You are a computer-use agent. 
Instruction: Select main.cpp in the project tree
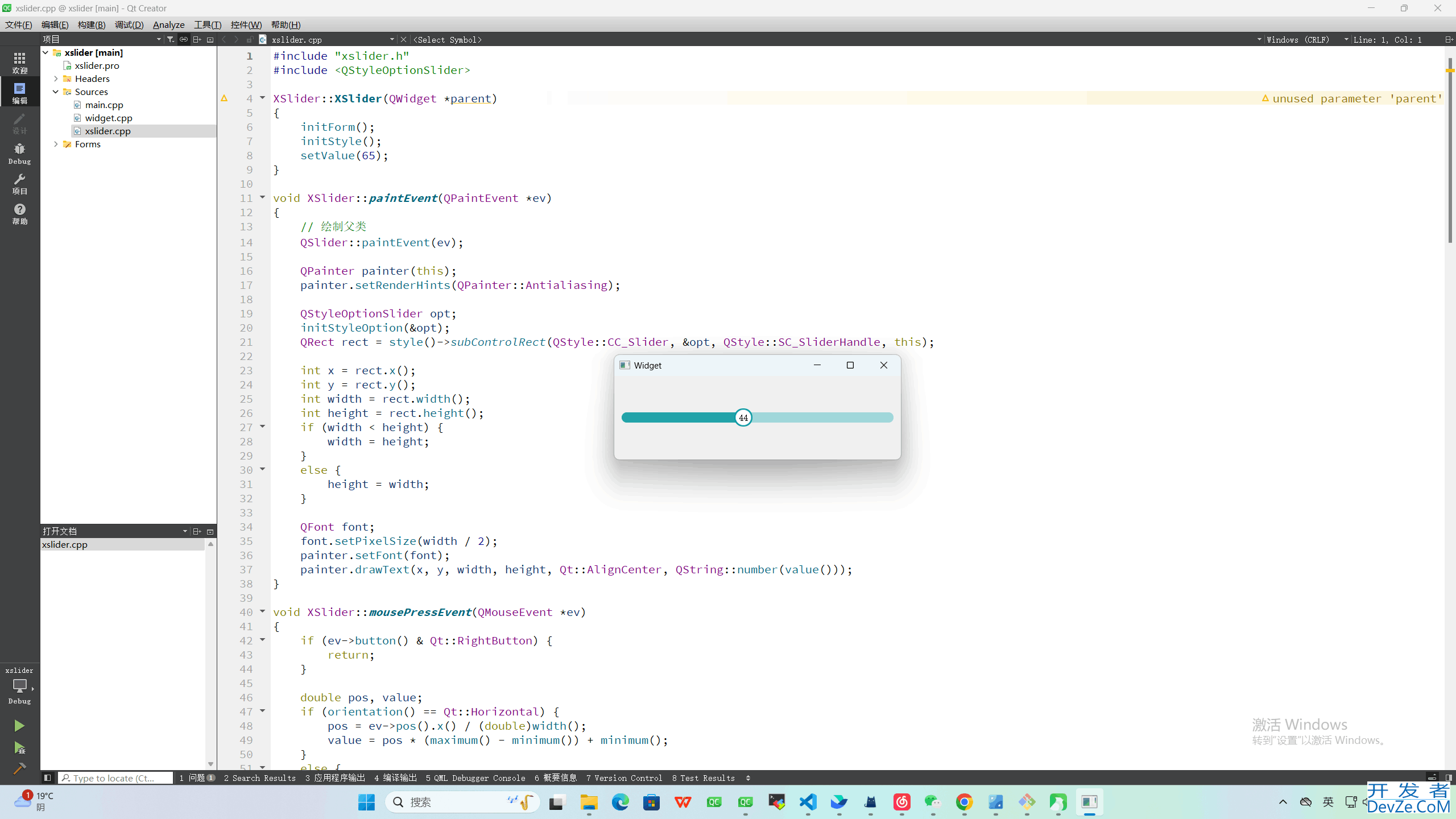pos(104,105)
